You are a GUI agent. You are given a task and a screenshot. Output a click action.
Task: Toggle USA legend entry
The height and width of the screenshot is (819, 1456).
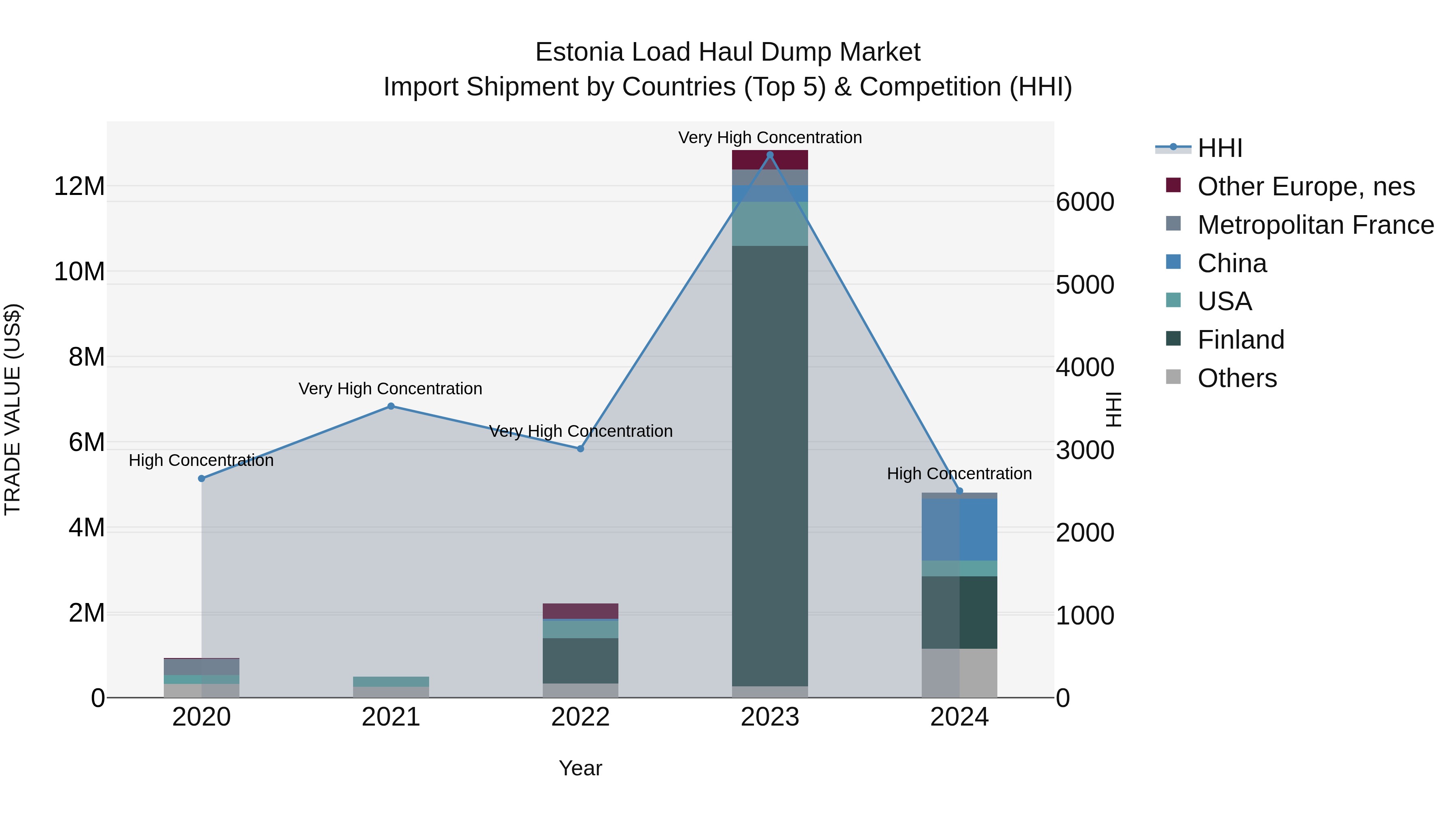tap(1209, 301)
